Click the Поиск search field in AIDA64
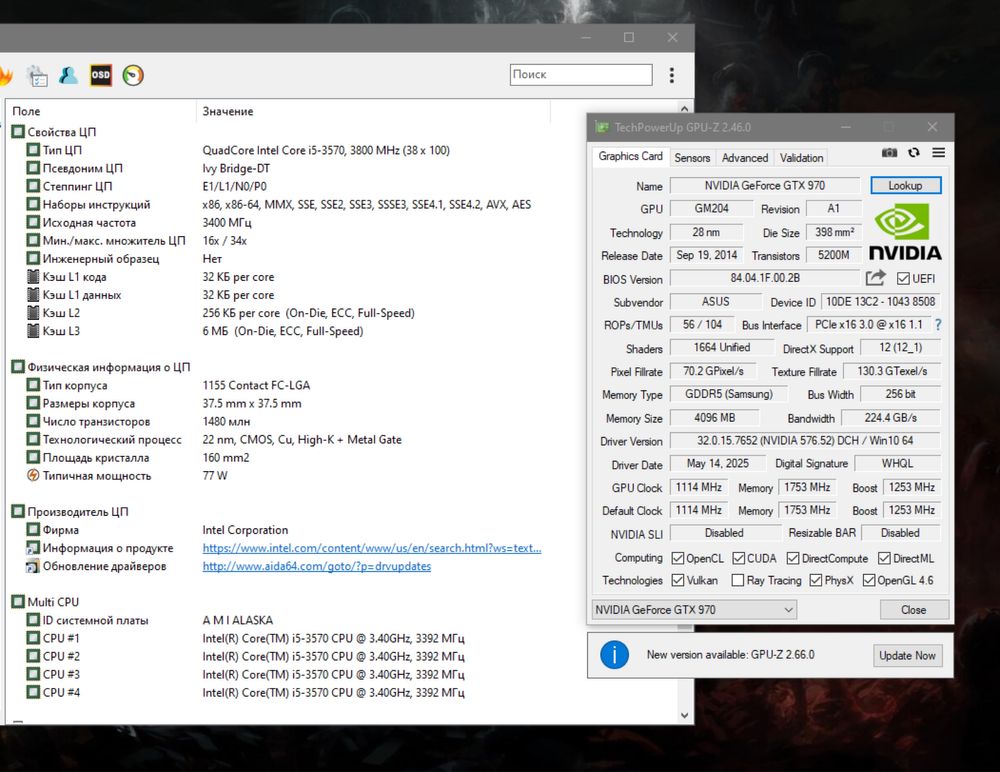 click(x=581, y=75)
